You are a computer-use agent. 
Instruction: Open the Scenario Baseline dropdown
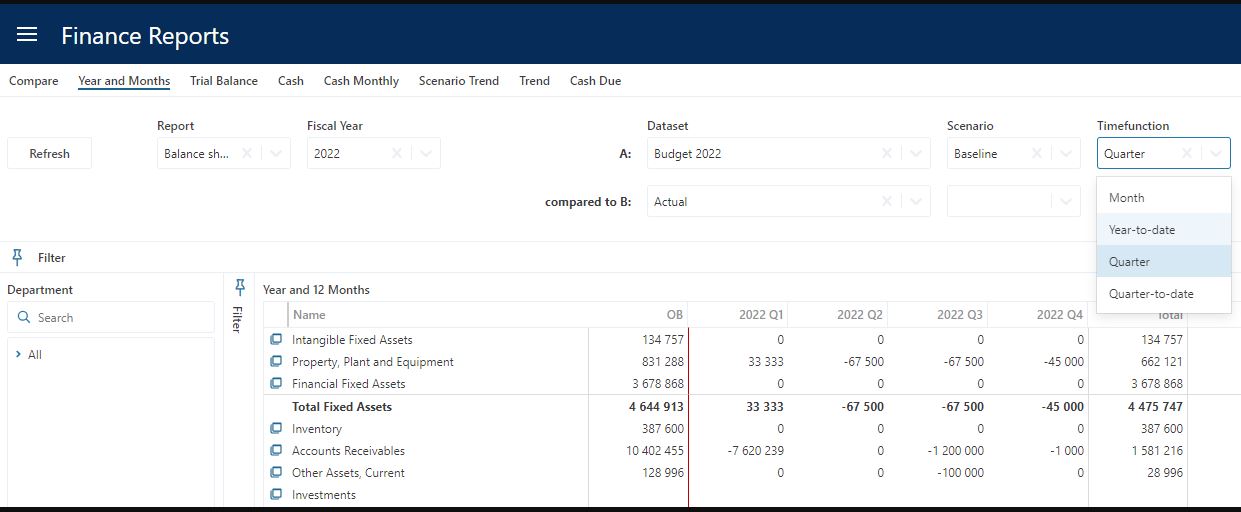tap(1066, 154)
